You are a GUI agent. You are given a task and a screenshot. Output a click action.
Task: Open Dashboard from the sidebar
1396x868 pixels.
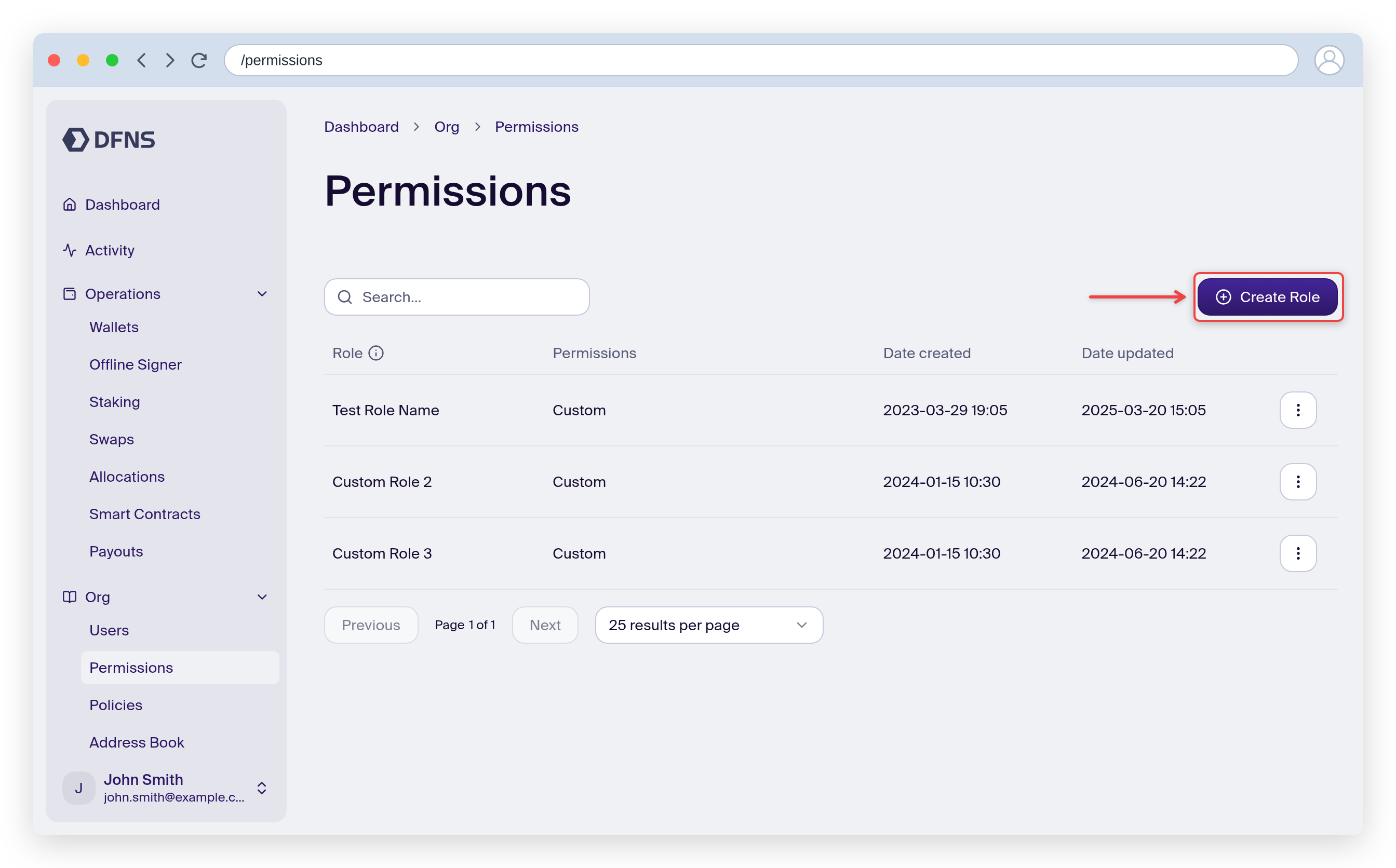(x=123, y=205)
